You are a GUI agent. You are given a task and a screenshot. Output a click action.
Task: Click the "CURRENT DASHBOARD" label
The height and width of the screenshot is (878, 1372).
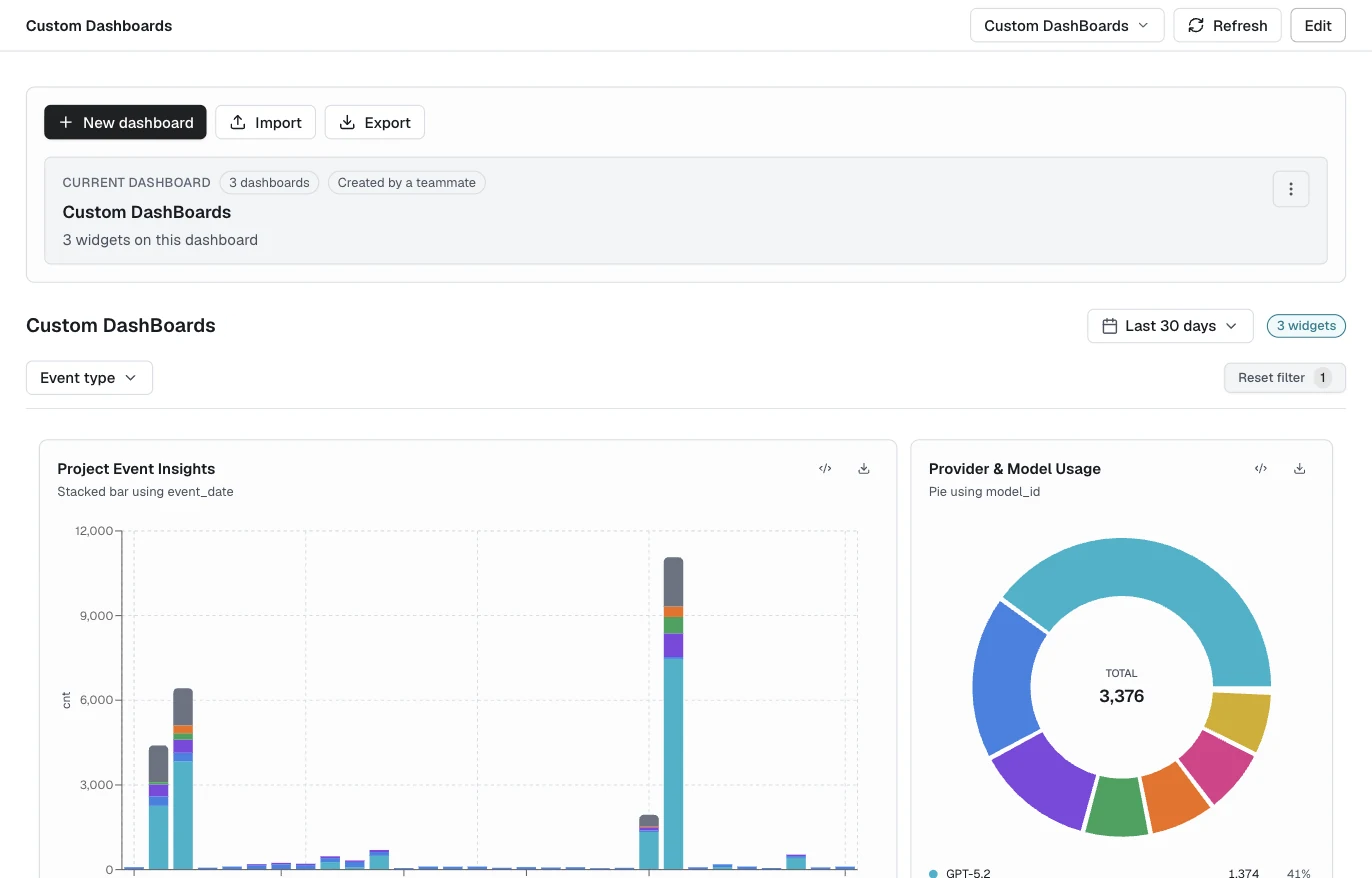pyautogui.click(x=137, y=183)
